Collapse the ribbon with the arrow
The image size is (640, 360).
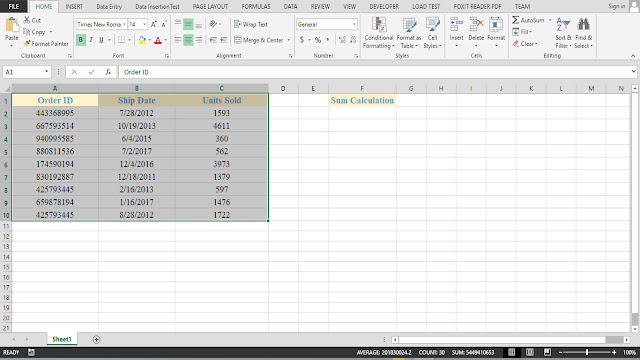point(633,56)
